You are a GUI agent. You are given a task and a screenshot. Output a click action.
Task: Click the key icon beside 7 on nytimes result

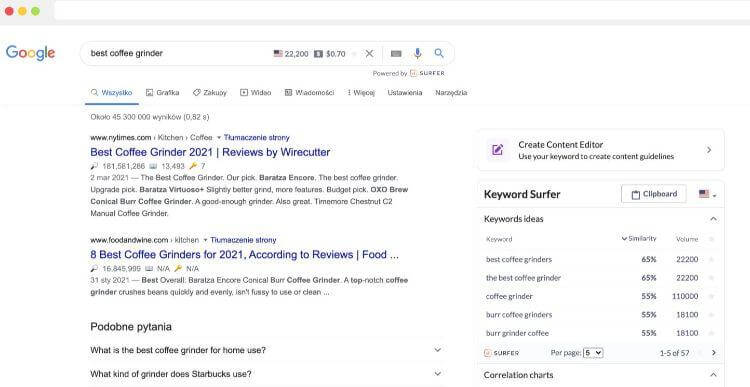[193, 166]
